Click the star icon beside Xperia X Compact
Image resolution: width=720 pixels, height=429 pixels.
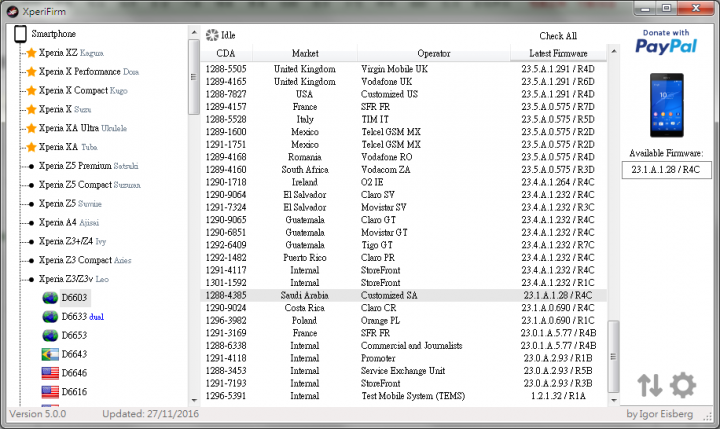[31, 90]
